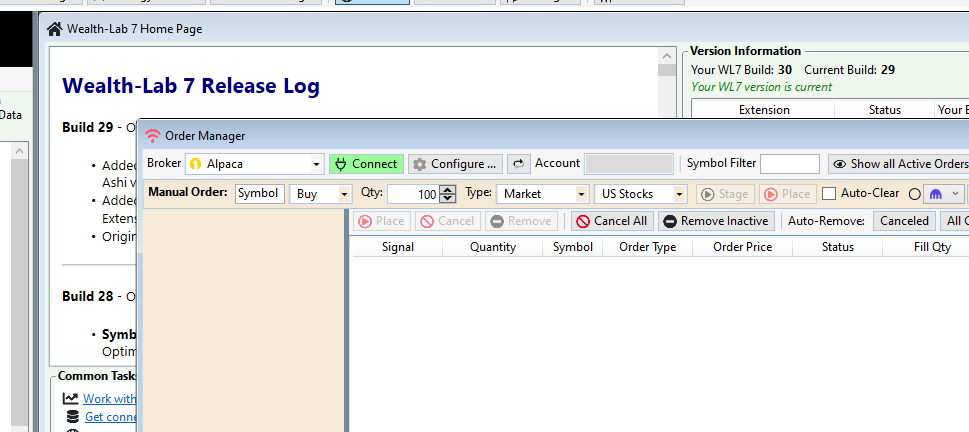Sort by the Quantity column header
The image size is (969, 432).
coord(493,247)
